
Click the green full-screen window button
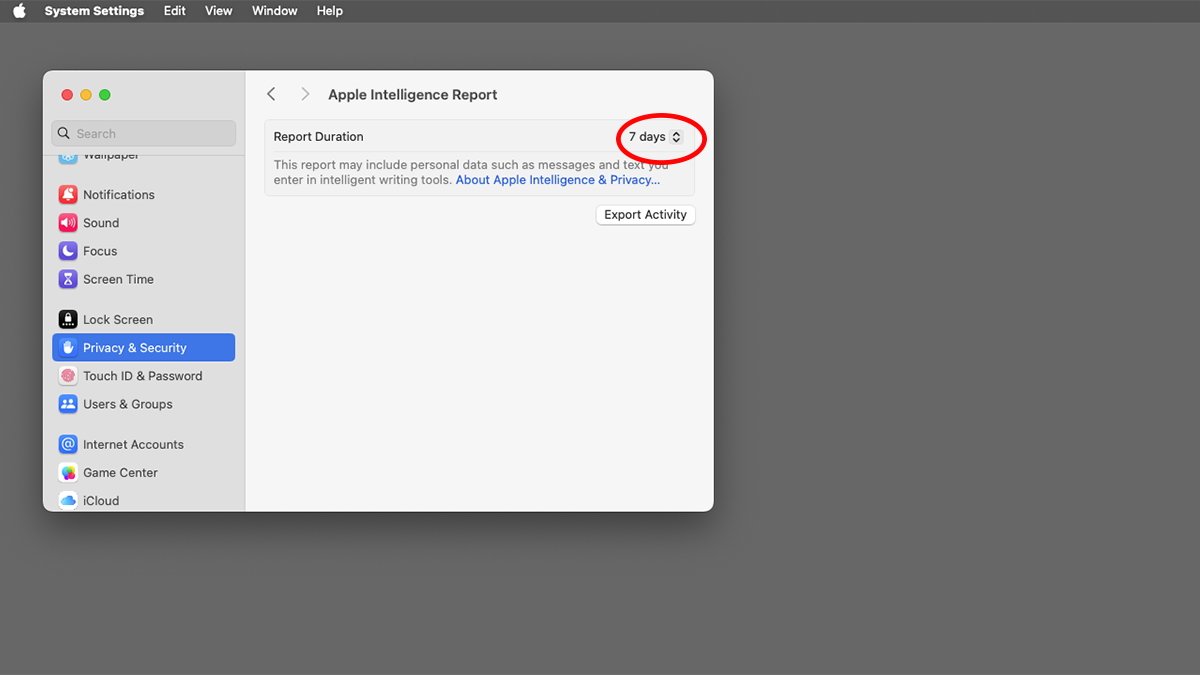click(105, 95)
